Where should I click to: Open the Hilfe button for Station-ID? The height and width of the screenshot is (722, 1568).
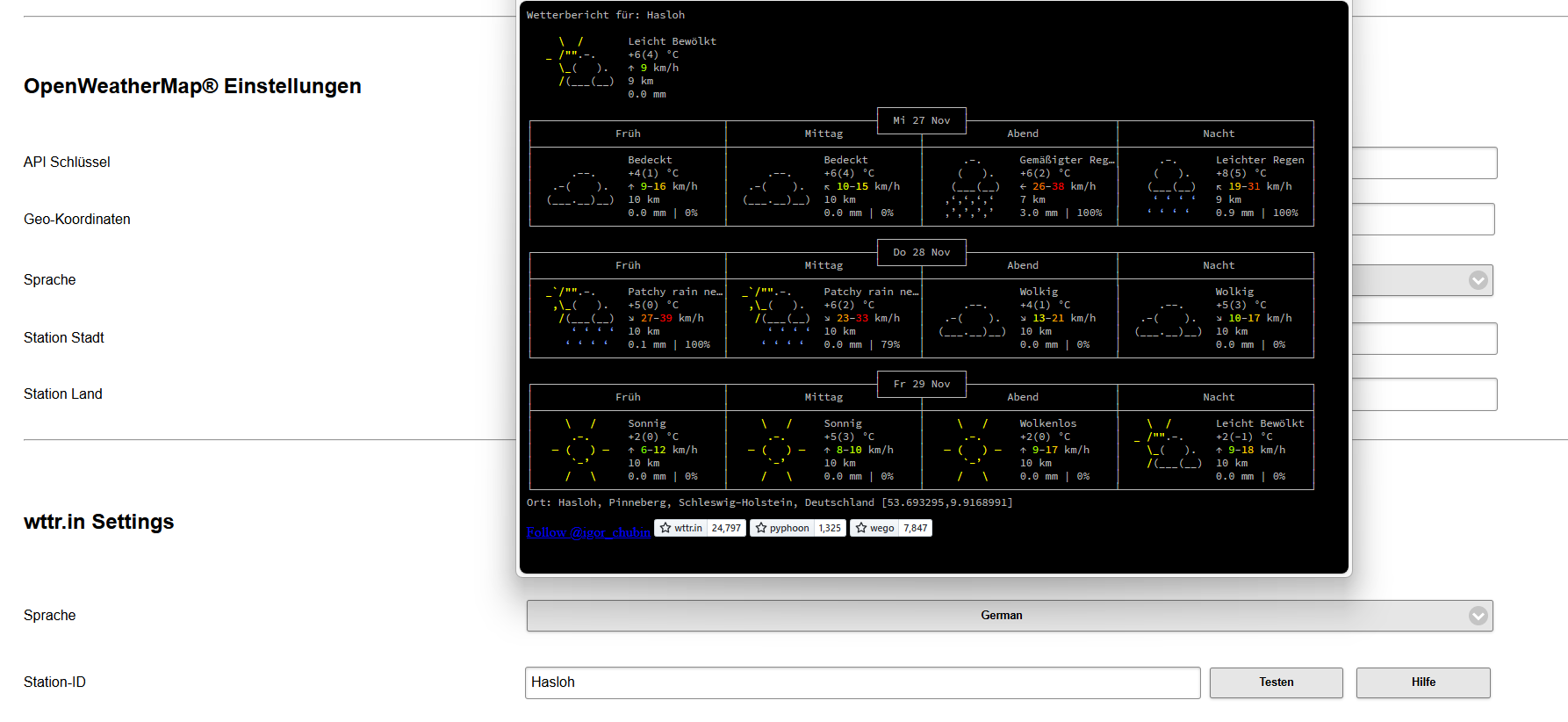1422,682
